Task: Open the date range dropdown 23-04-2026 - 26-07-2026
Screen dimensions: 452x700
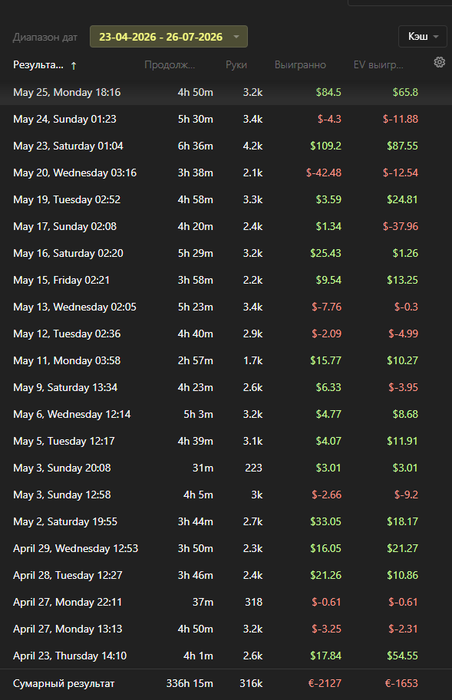Action: (x=169, y=37)
